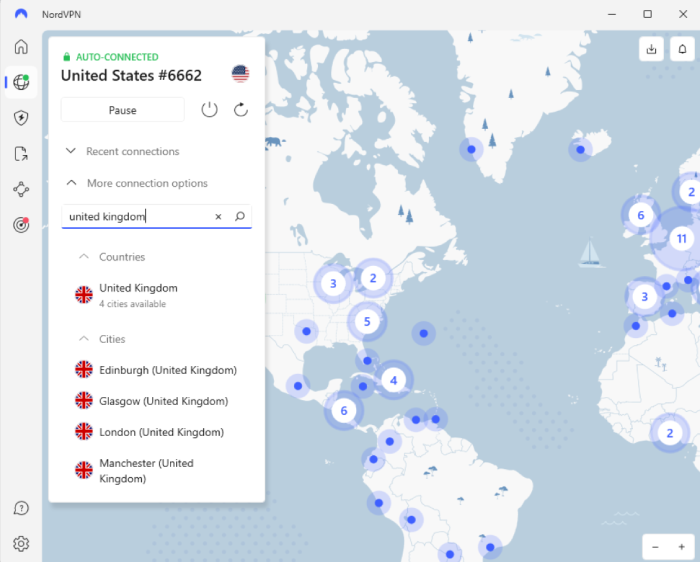Select the VPN globe icon in sidebar
Image resolution: width=700 pixels, height=562 pixels.
tap(21, 82)
